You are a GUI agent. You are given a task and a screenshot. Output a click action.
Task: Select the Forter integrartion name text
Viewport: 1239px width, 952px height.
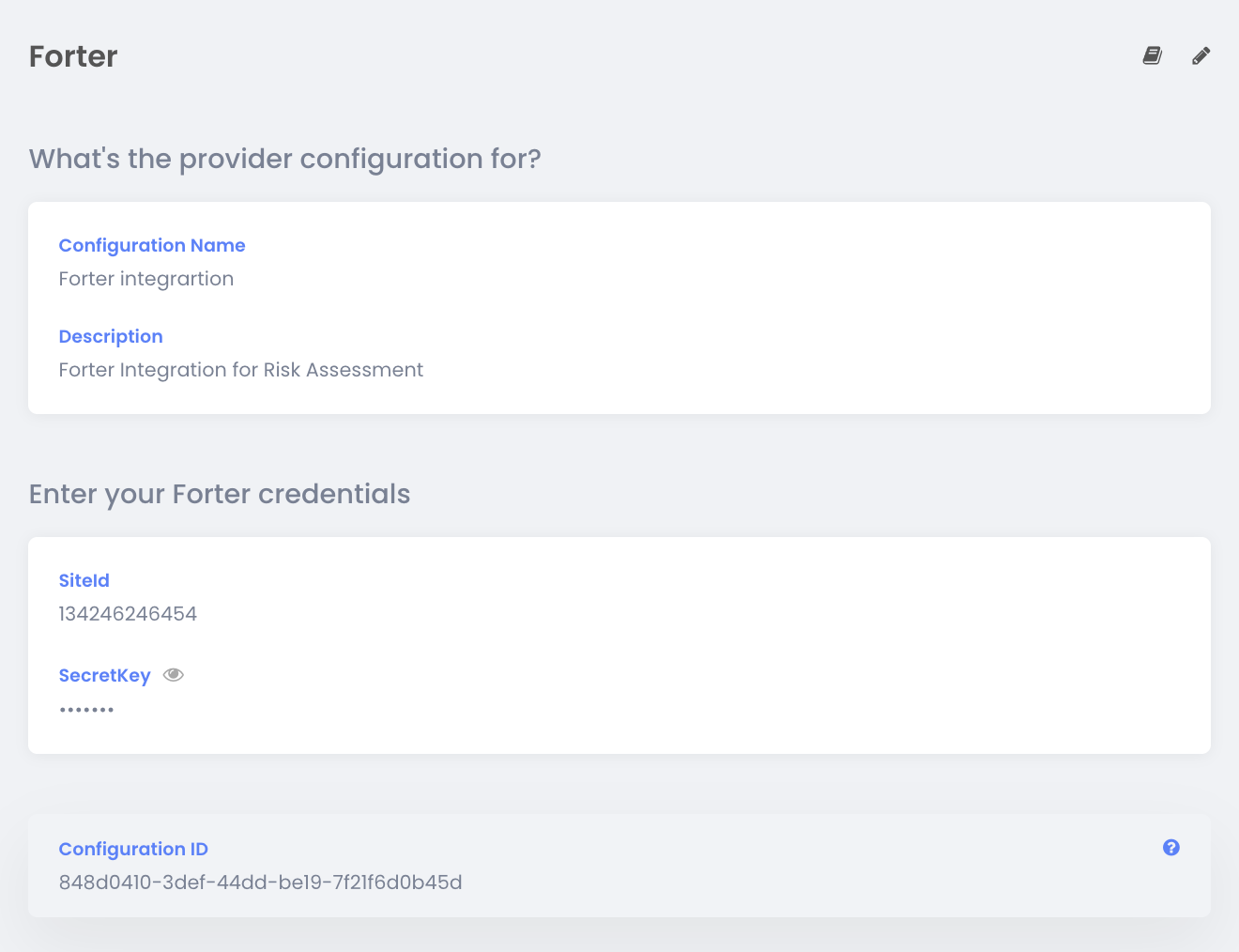(x=146, y=279)
